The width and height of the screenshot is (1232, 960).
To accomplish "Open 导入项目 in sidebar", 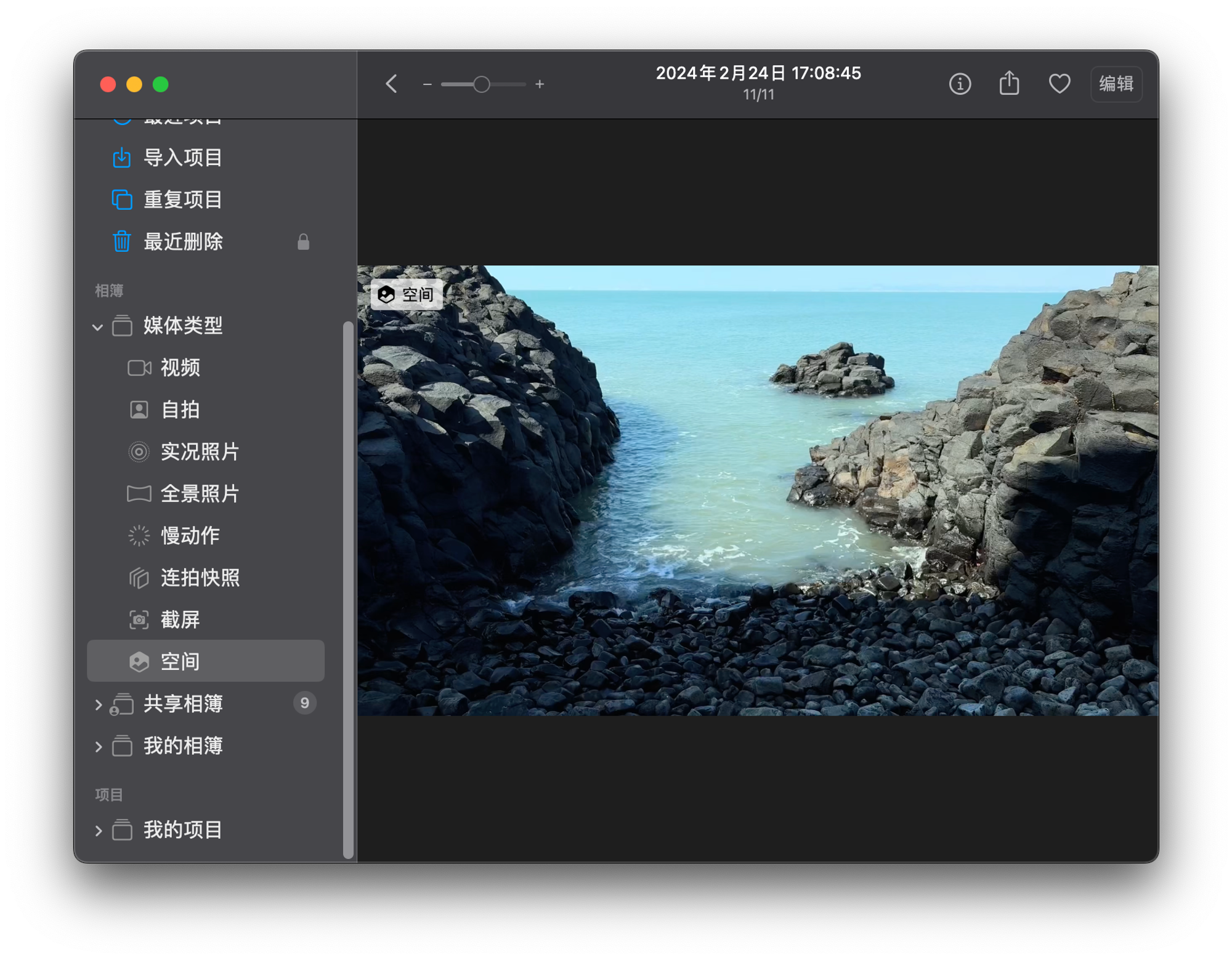I will point(206,158).
